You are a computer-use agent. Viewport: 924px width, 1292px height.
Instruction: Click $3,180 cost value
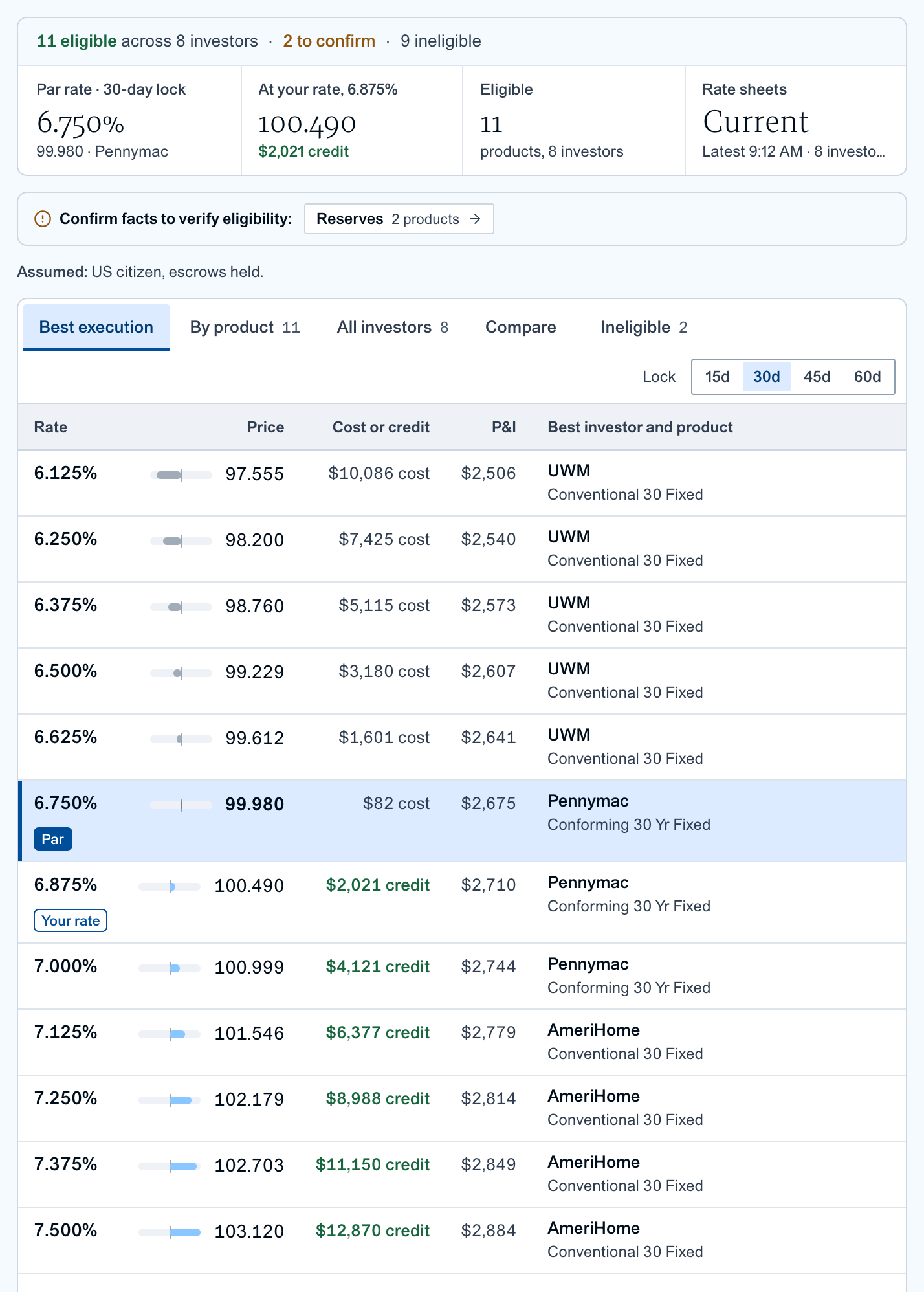click(384, 672)
